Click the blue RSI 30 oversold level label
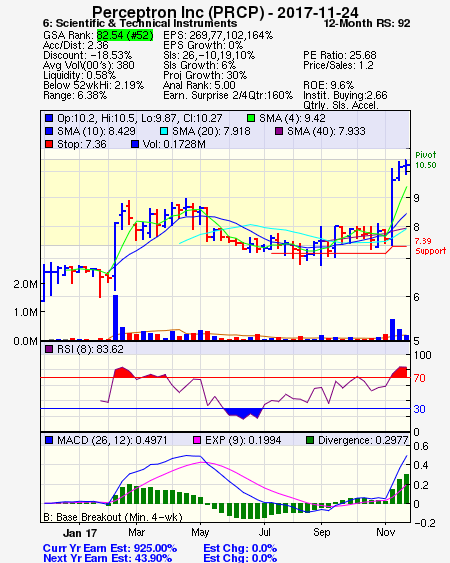The width and height of the screenshot is (450, 563). [x=419, y=409]
